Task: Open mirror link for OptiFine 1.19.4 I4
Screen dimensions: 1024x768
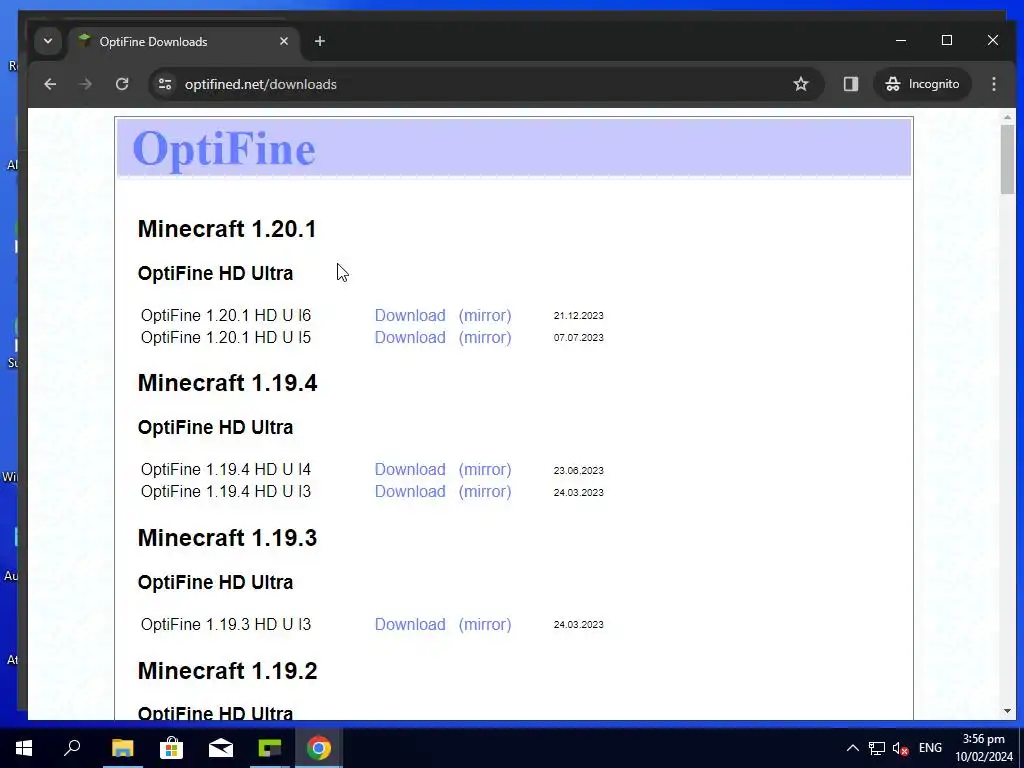Action: (x=485, y=470)
